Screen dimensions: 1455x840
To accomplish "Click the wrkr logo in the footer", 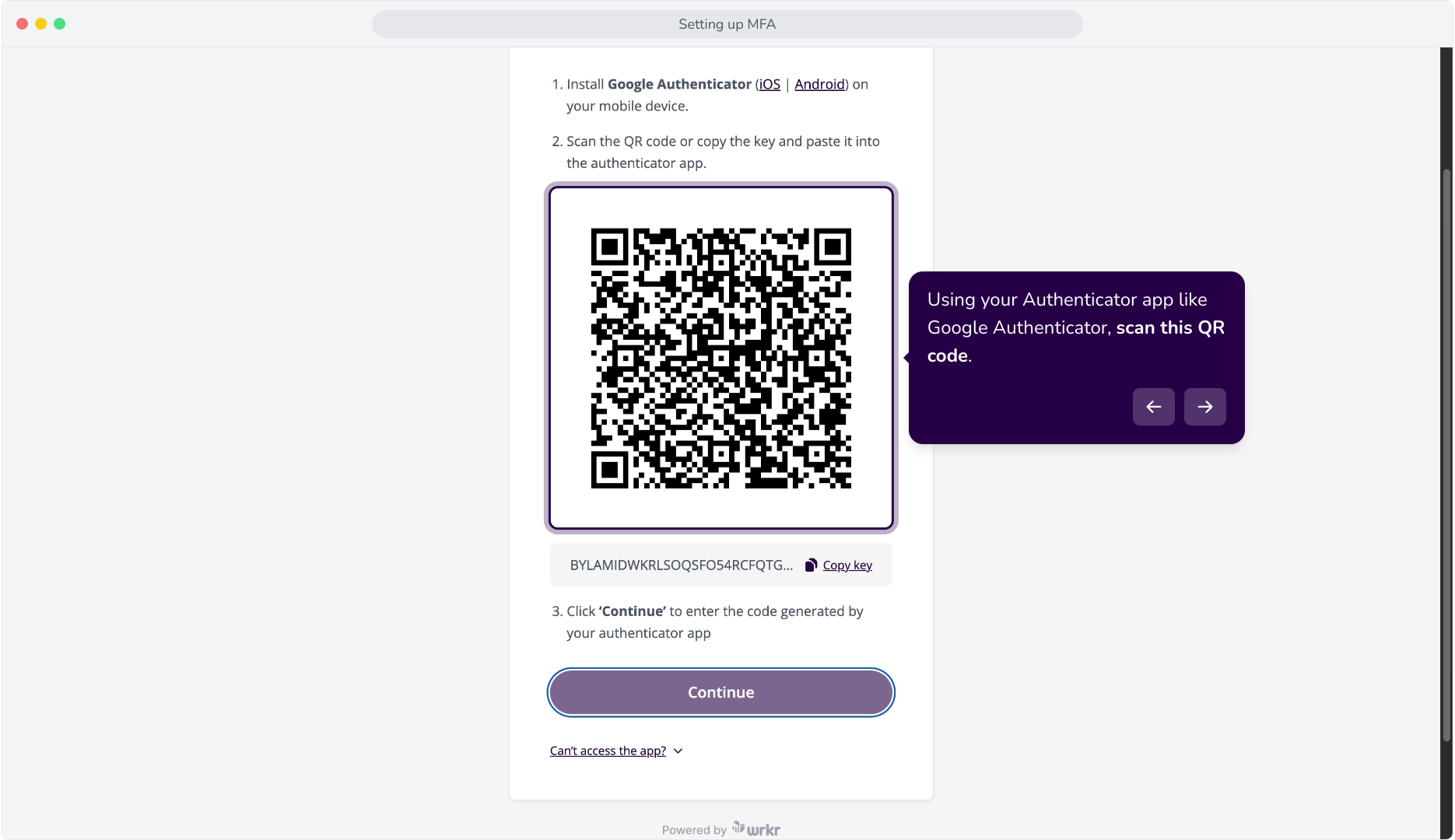I will click(756, 829).
